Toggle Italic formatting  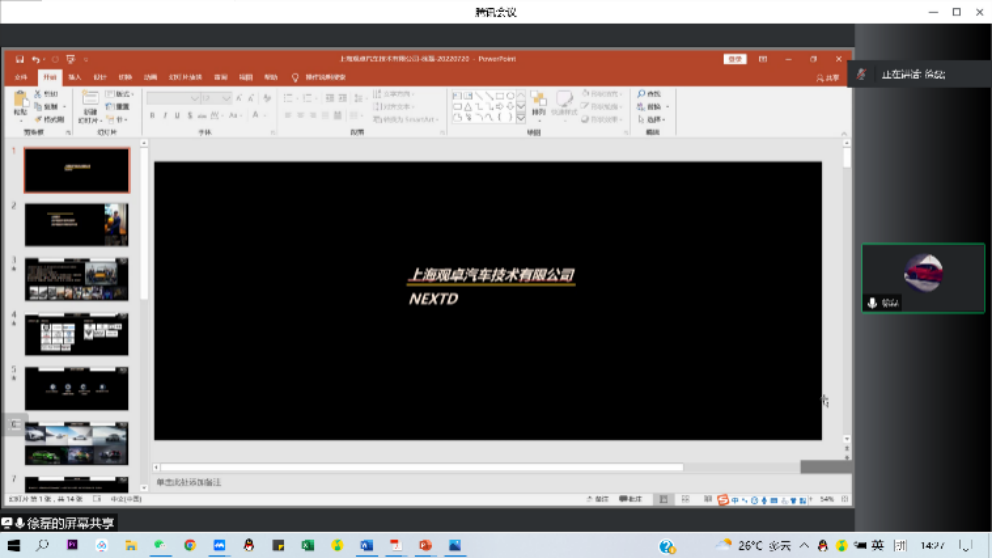click(x=165, y=116)
